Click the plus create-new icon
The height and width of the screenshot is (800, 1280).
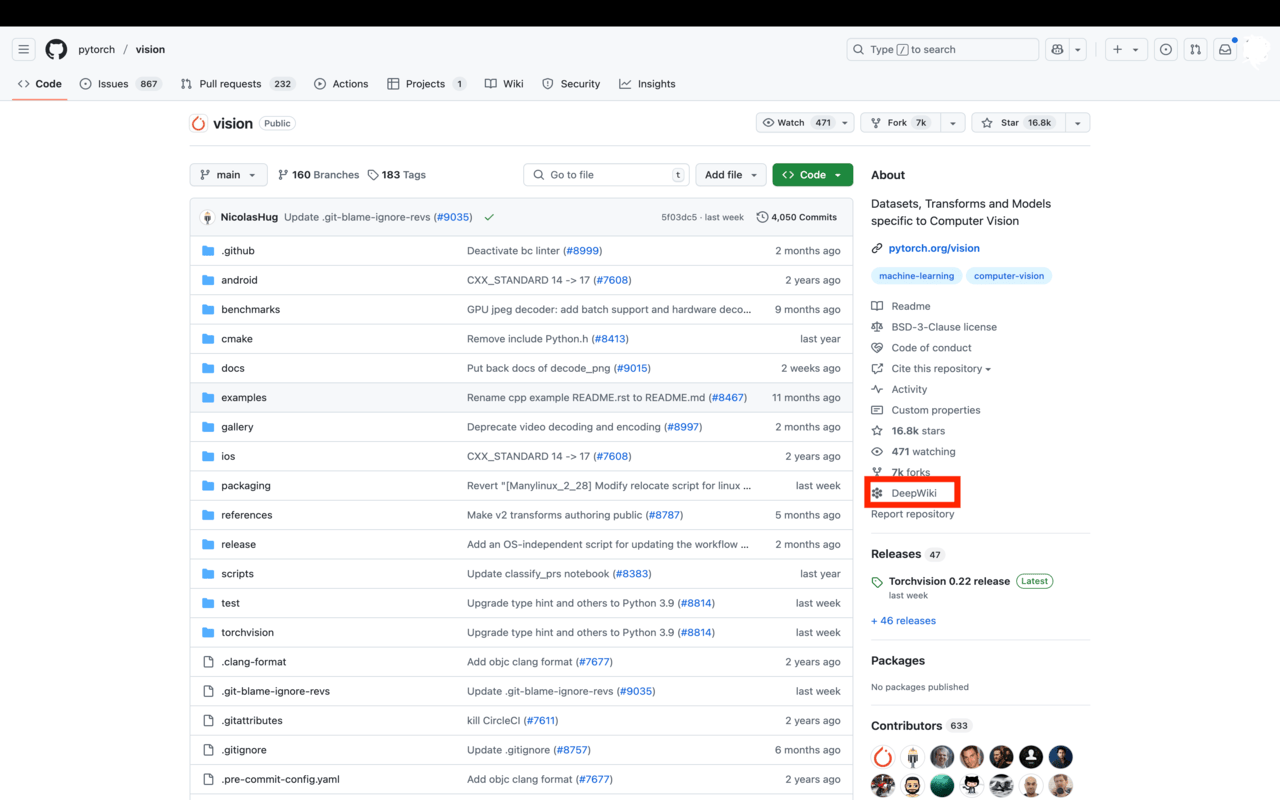[1117, 49]
